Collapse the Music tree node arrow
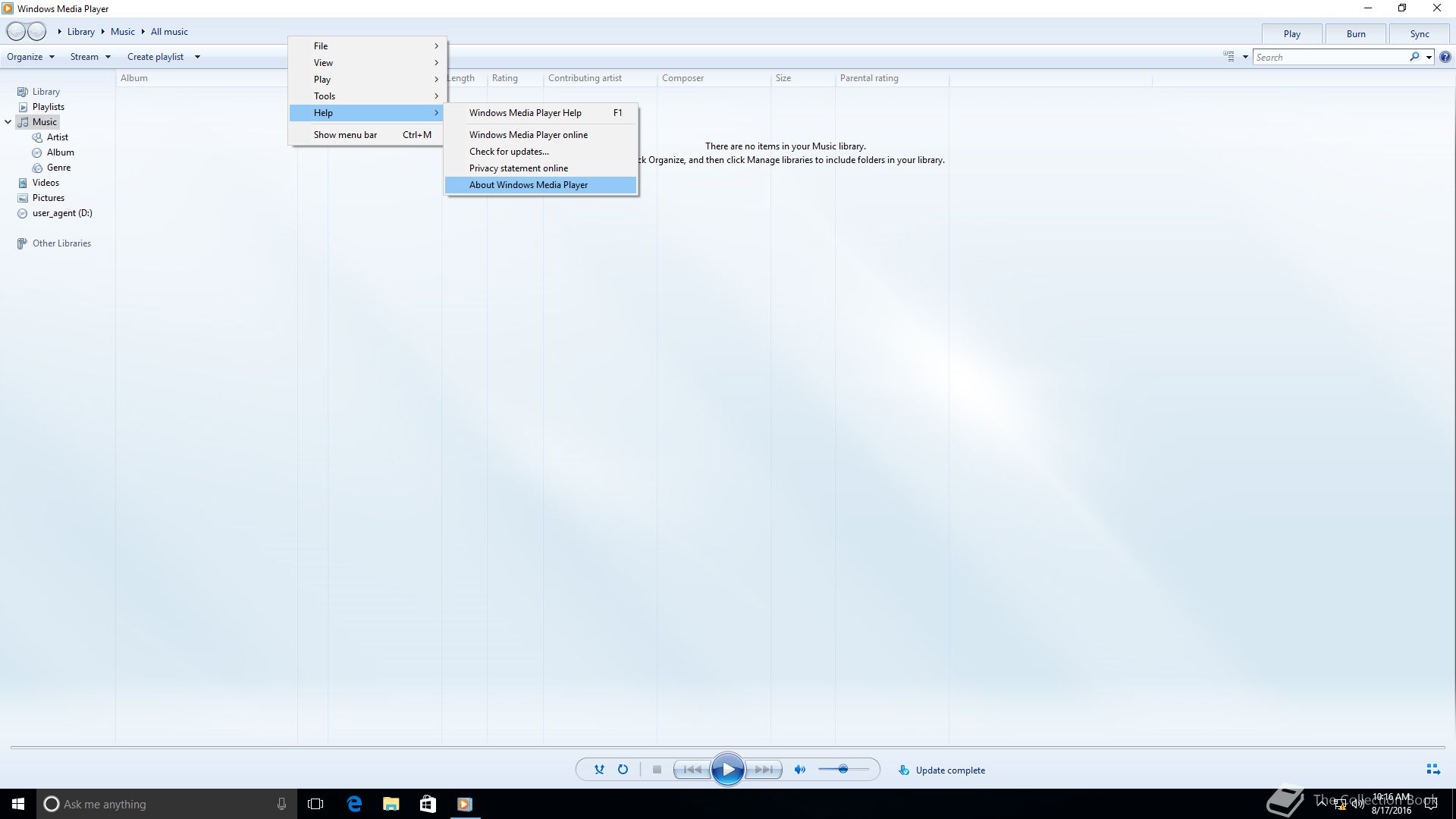This screenshot has width=1456, height=819. 8,122
